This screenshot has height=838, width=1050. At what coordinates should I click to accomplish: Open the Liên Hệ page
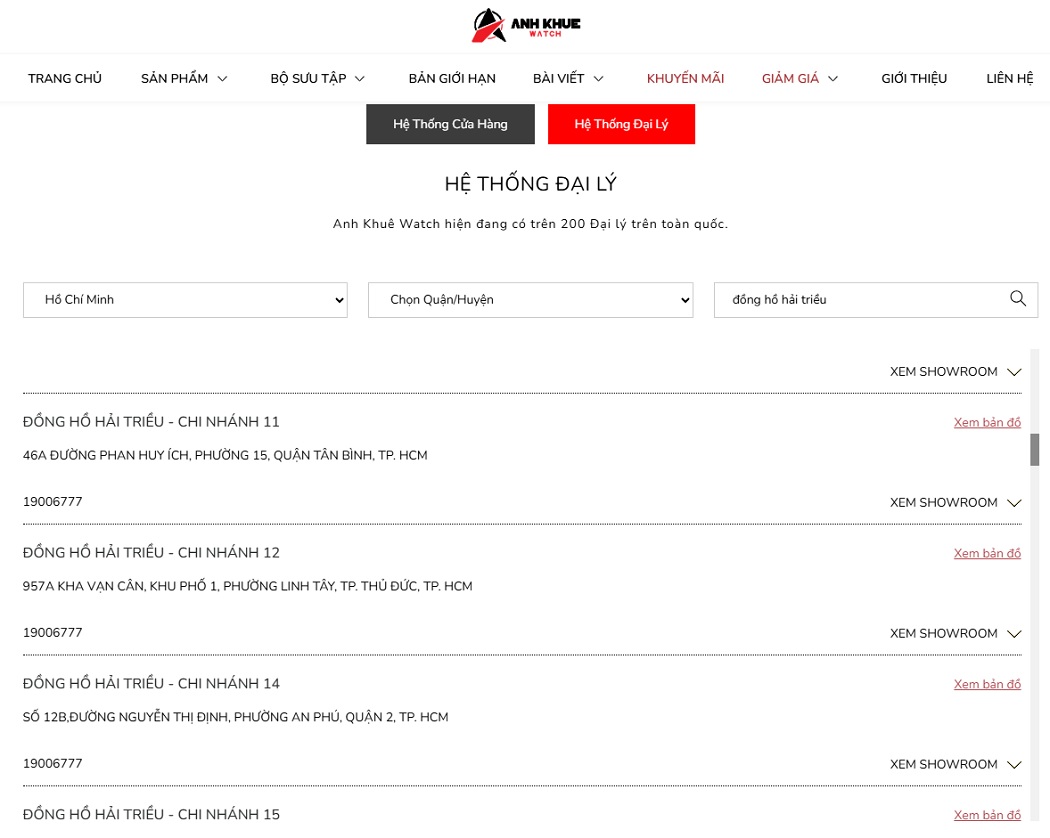coord(1010,78)
